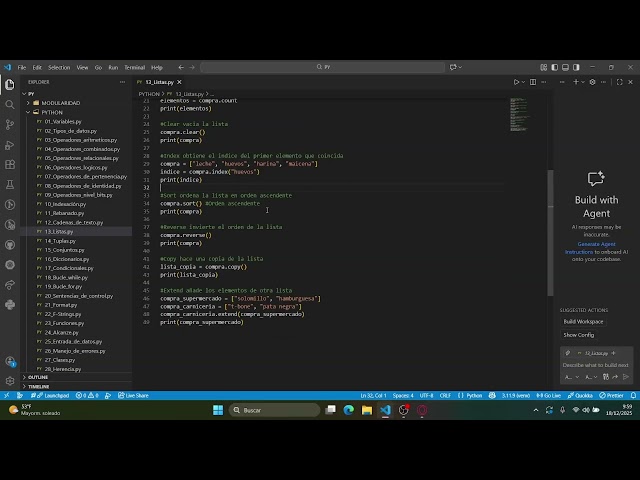Click the code minimap
Image resolution: width=640 pixels, height=480 pixels.
519,115
